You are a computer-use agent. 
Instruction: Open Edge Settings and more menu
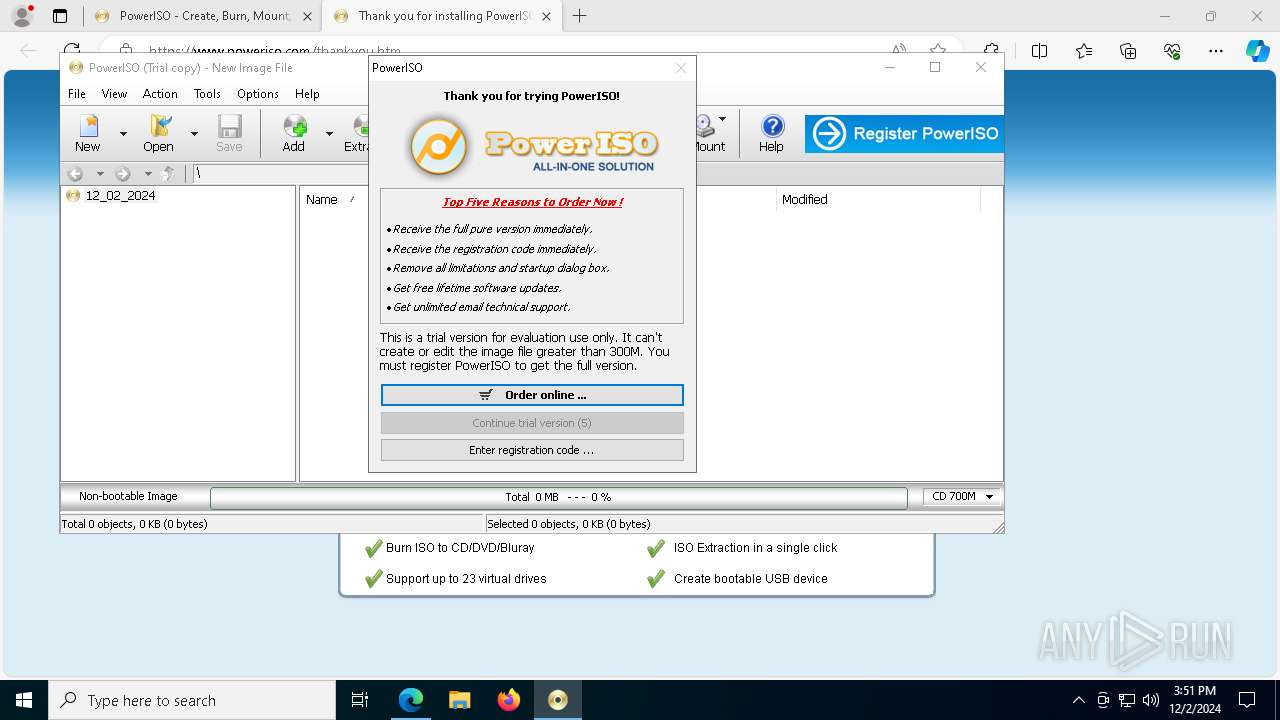click(1216, 51)
